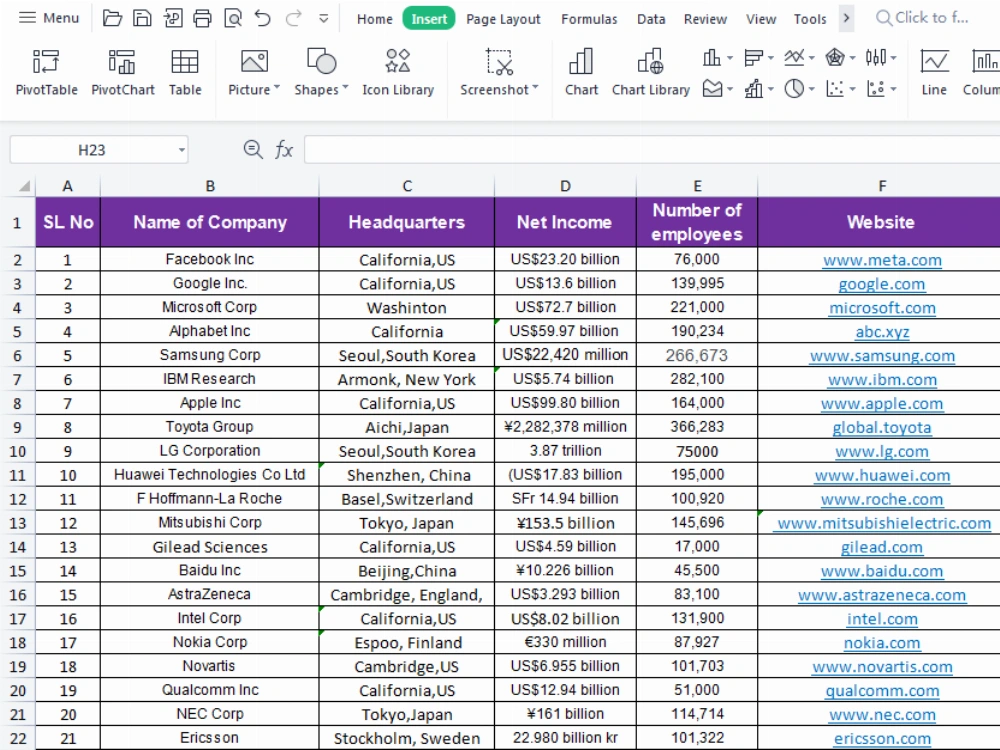Open the Data tab

tap(651, 19)
